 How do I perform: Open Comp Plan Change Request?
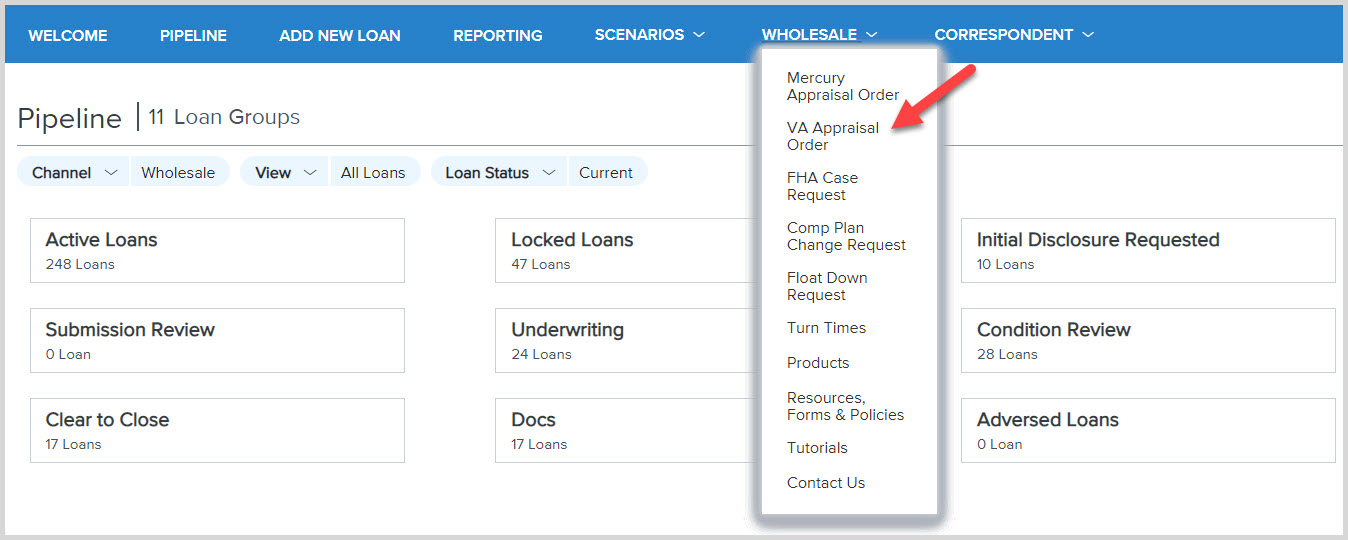pos(846,236)
